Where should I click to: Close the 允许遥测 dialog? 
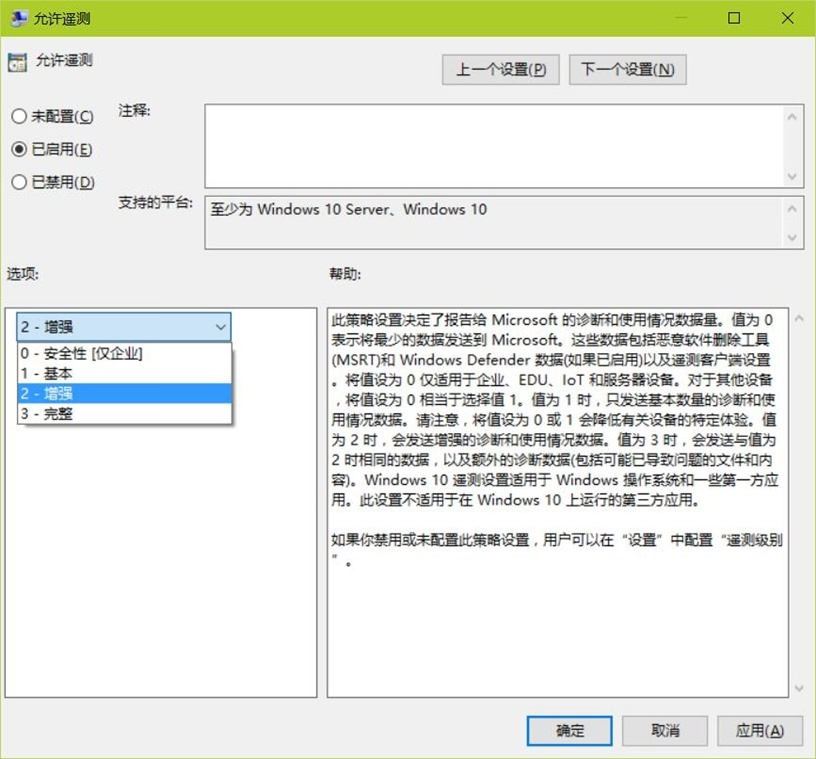(x=787, y=18)
